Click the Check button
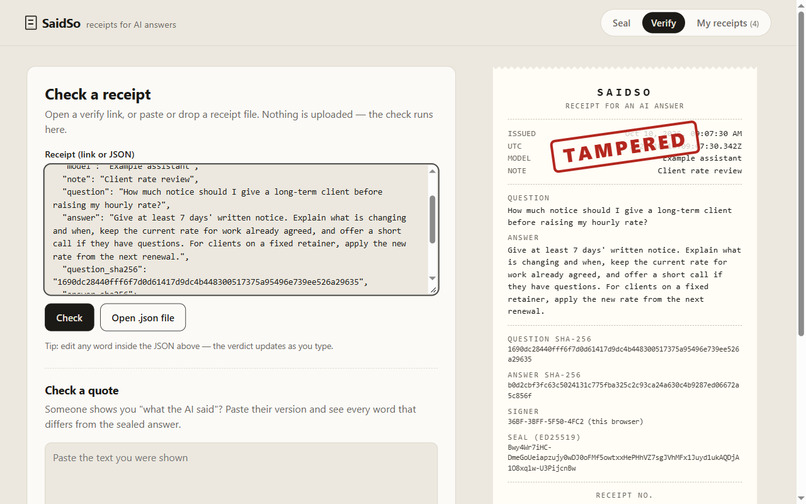 (x=69, y=317)
